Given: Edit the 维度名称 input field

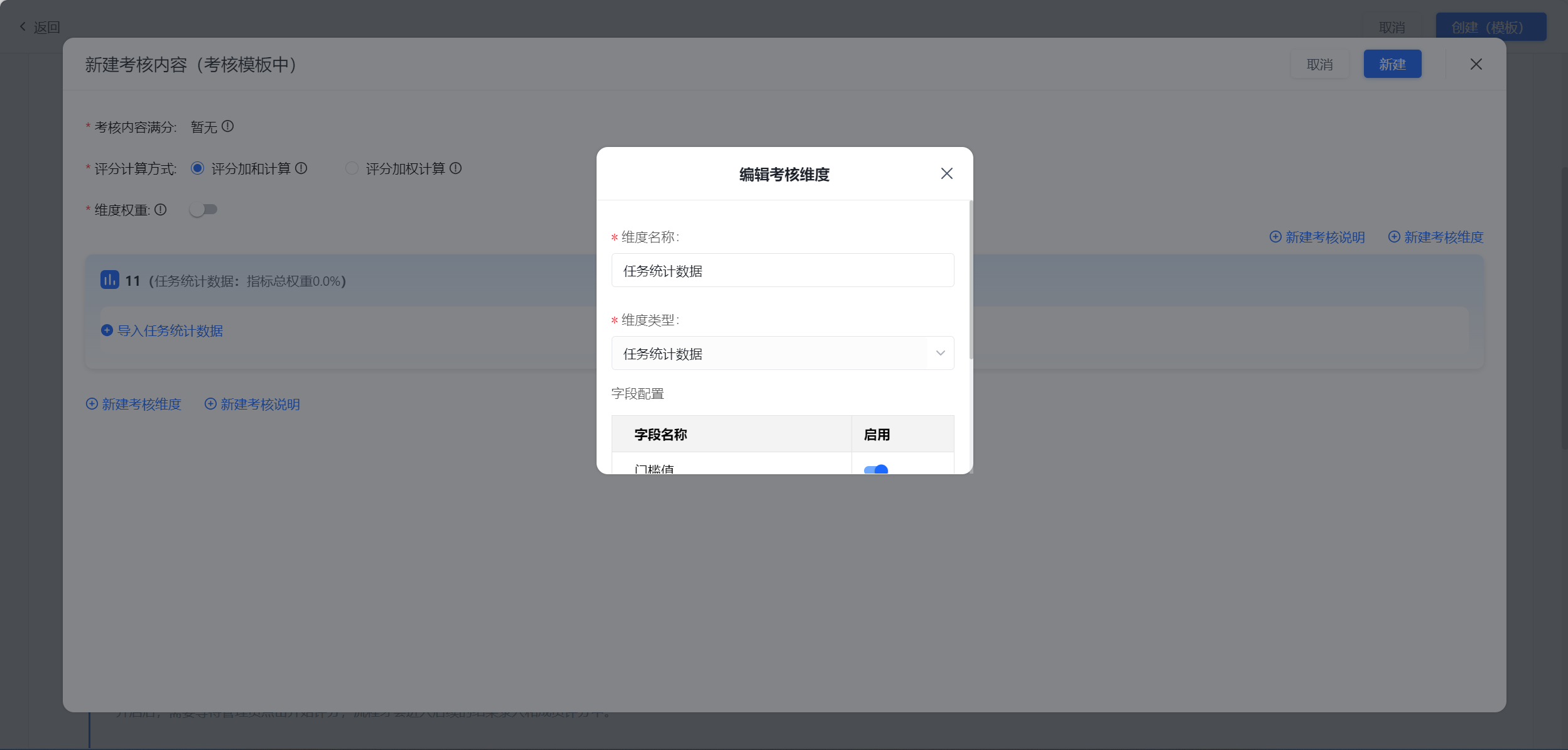Looking at the screenshot, I should [x=782, y=270].
